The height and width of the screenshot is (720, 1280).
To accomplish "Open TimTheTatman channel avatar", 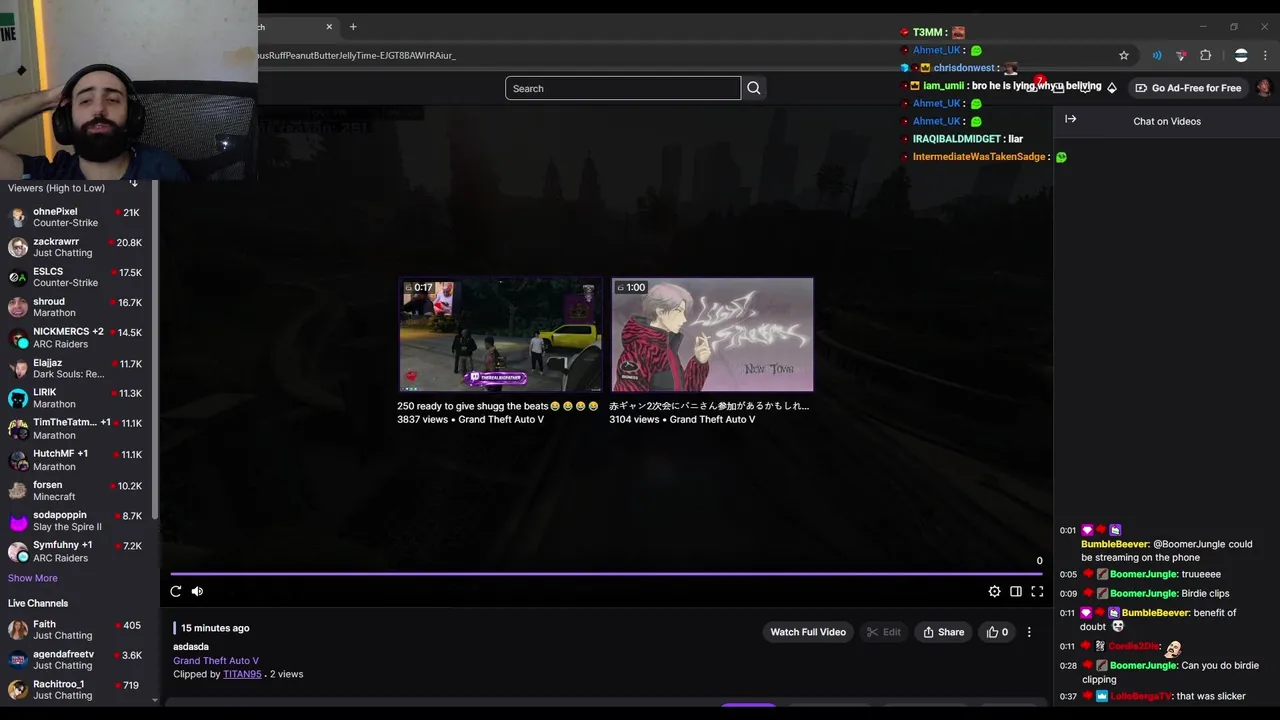I will coord(18,428).
